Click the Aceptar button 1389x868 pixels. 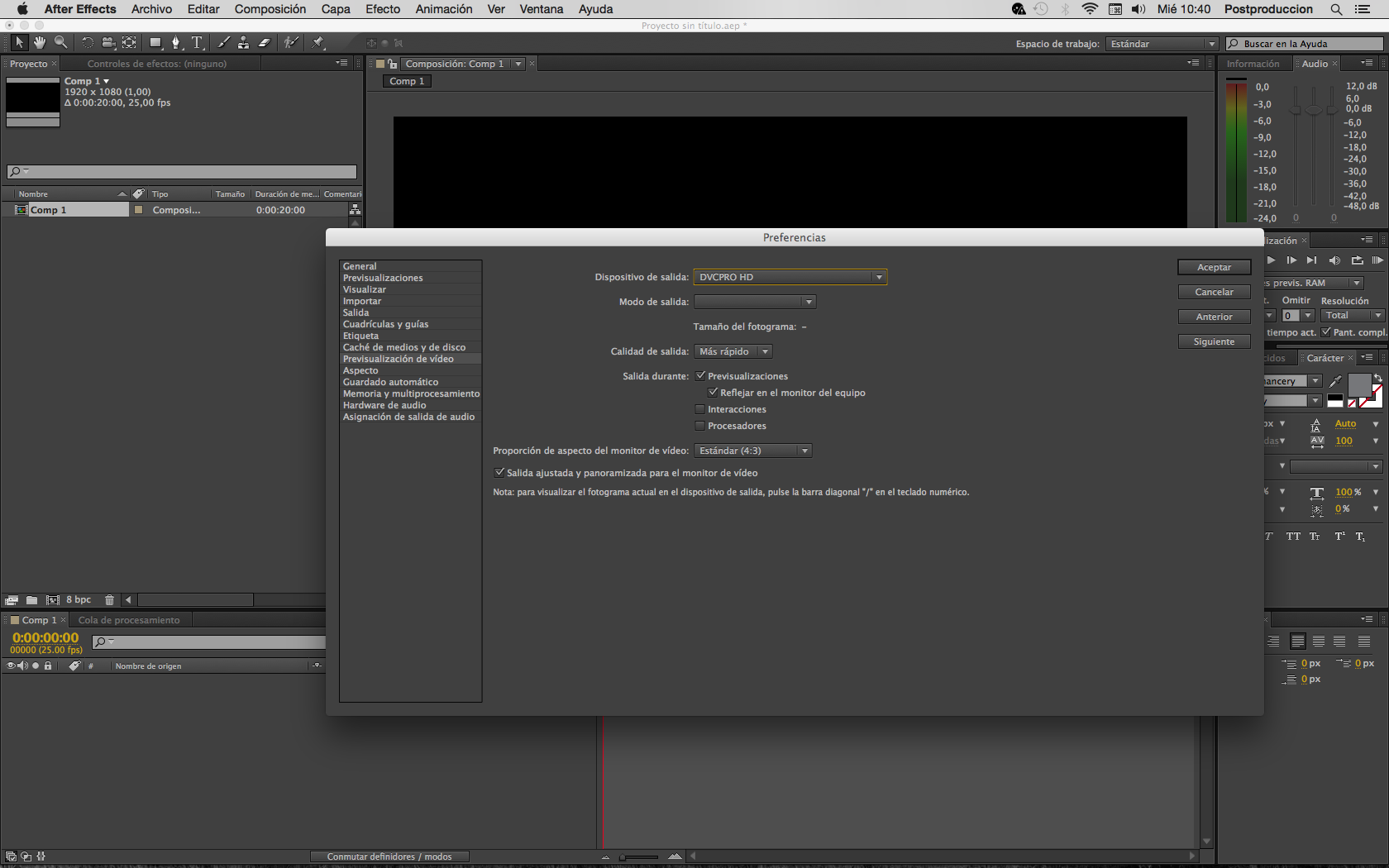[x=1214, y=267]
